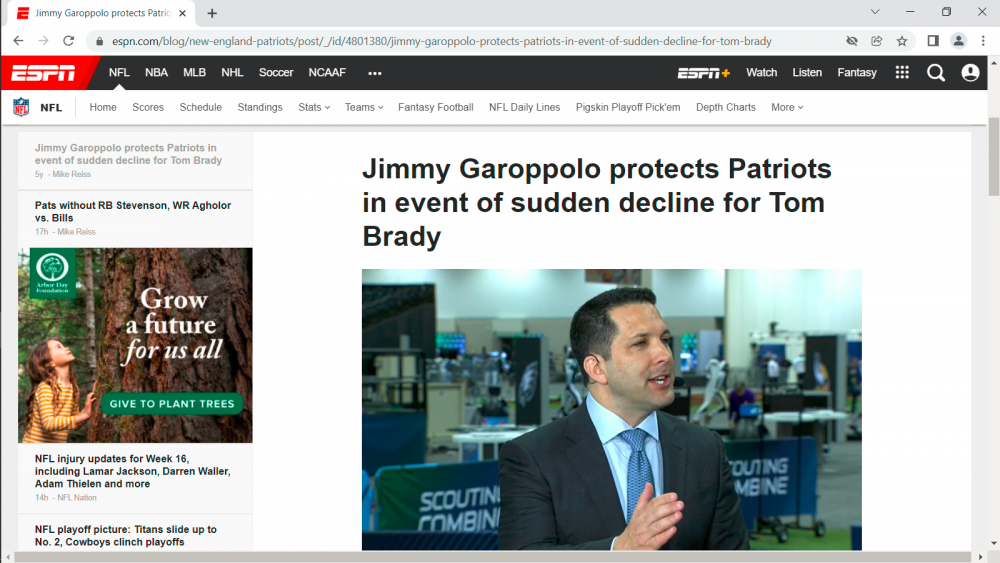
Task: Open more sports ellipsis menu
Action: tap(375, 73)
